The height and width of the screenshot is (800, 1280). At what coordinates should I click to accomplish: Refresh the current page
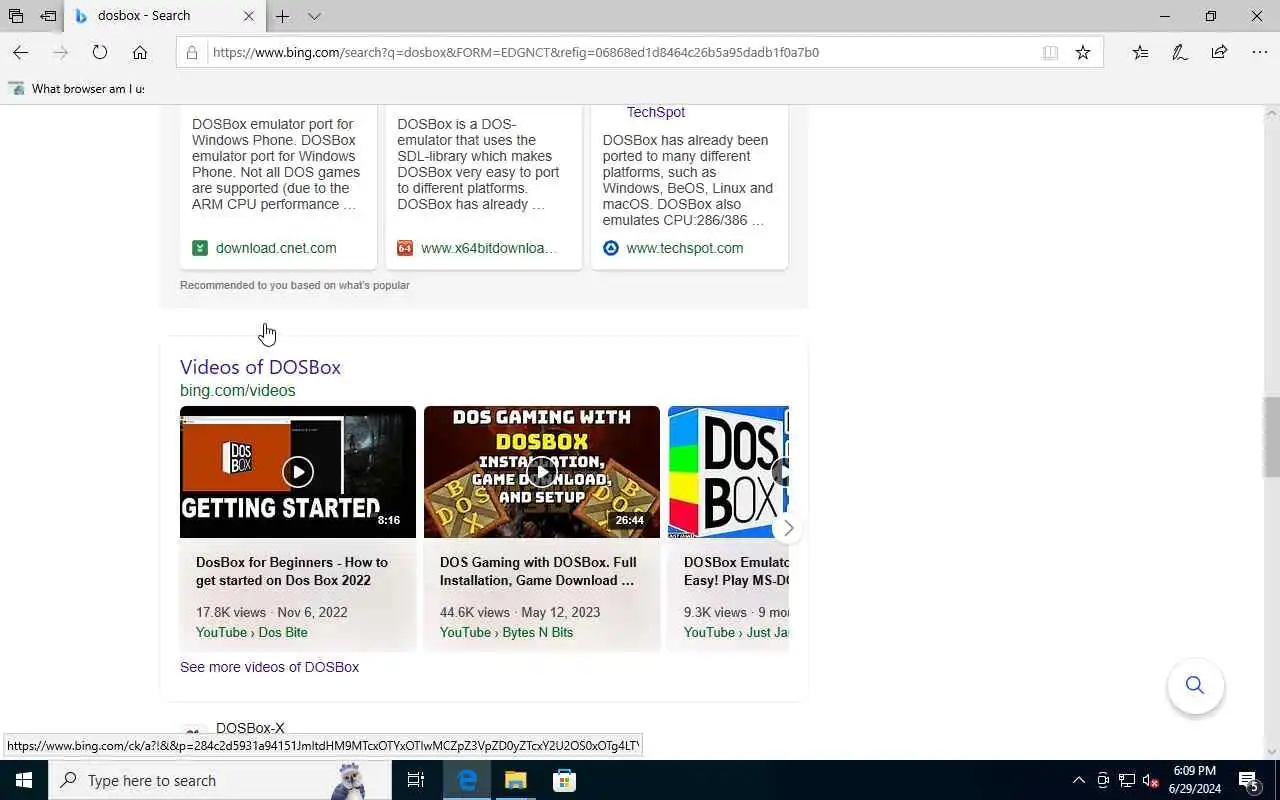(100, 52)
